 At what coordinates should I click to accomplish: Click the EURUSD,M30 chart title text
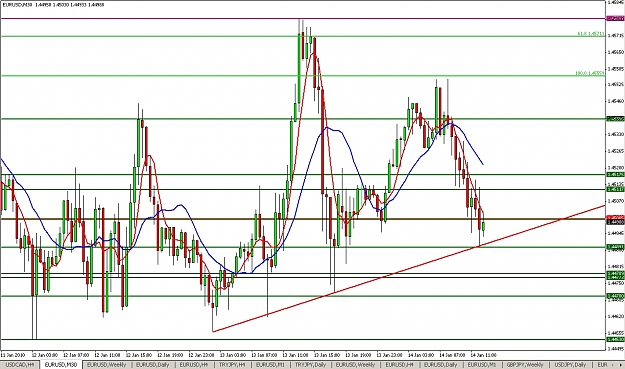pyautogui.click(x=53, y=5)
